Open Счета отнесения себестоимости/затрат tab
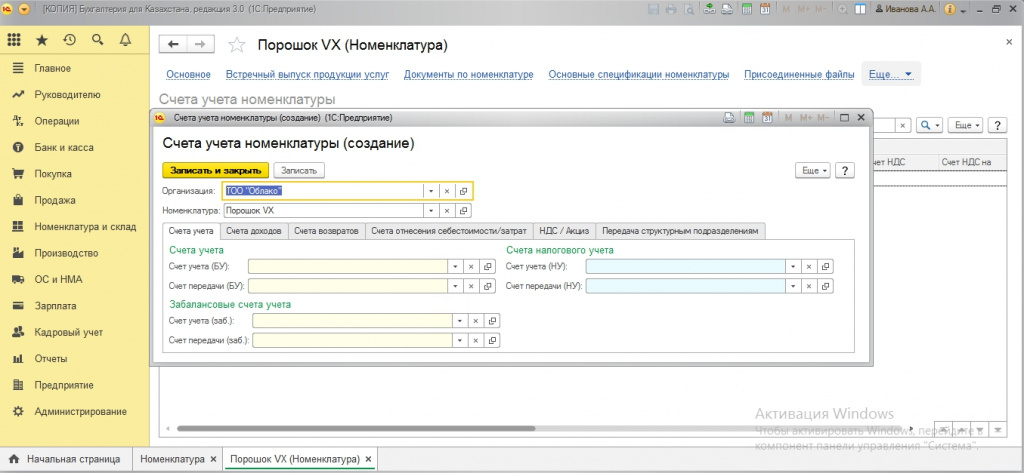1024x473 pixels. (449, 231)
